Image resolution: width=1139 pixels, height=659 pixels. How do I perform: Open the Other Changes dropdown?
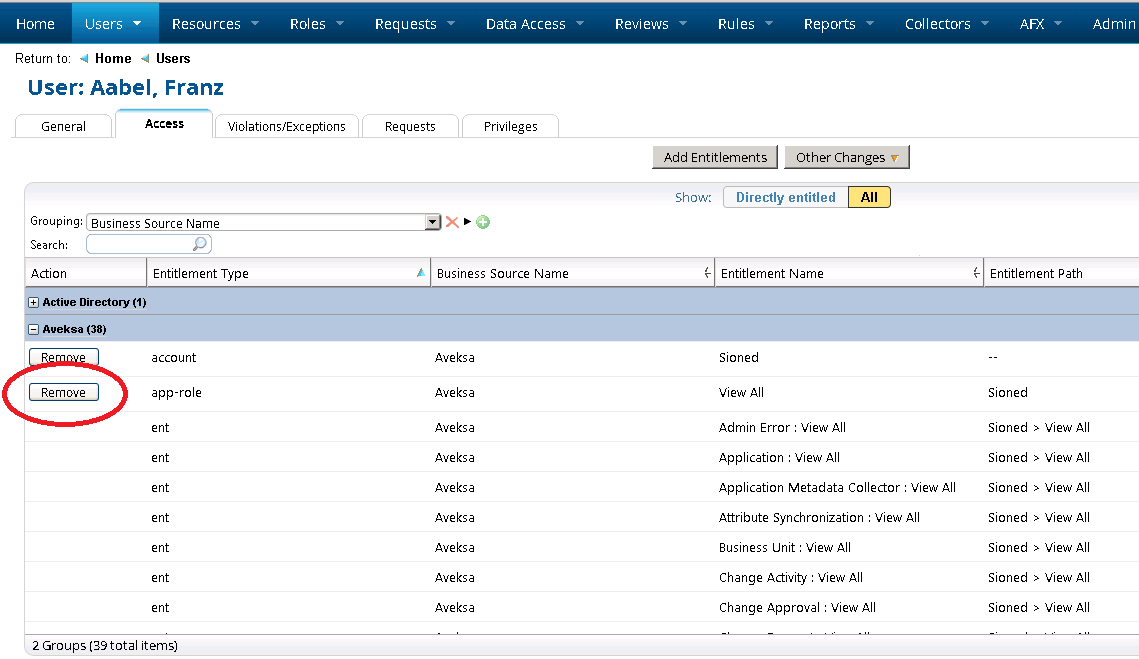[x=846, y=157]
